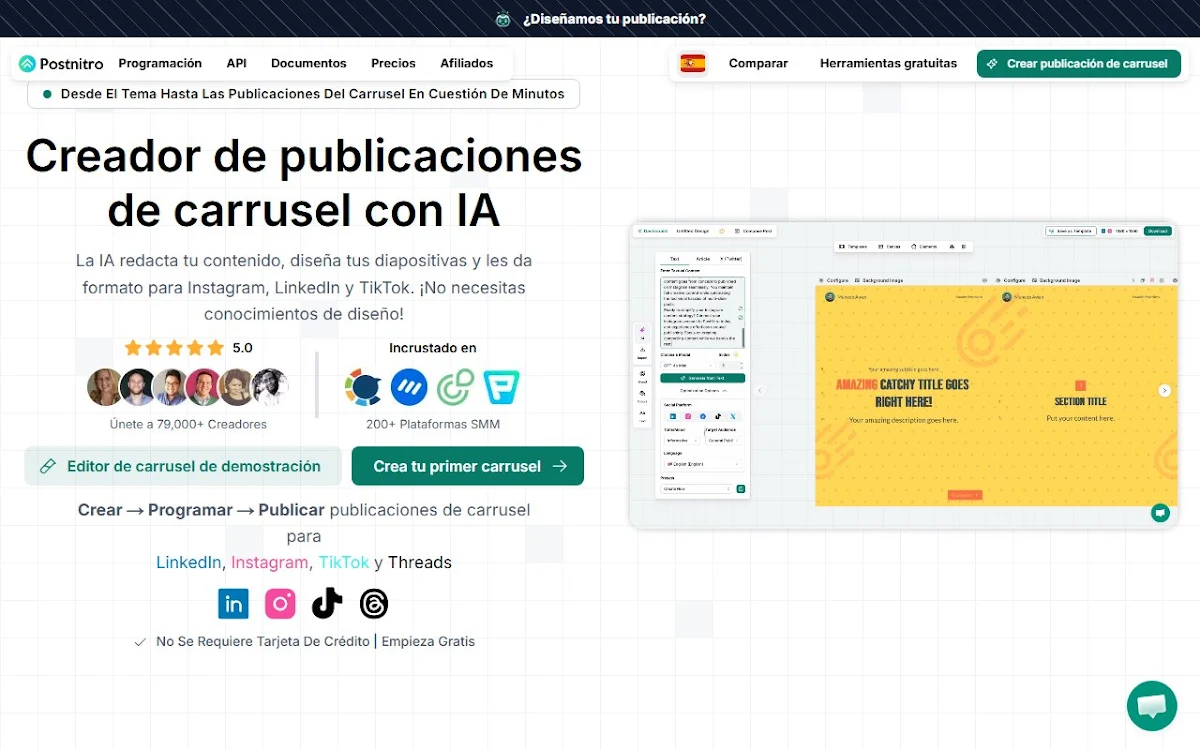Click the 5.0 rating text
1200x750 pixels.
click(242, 348)
